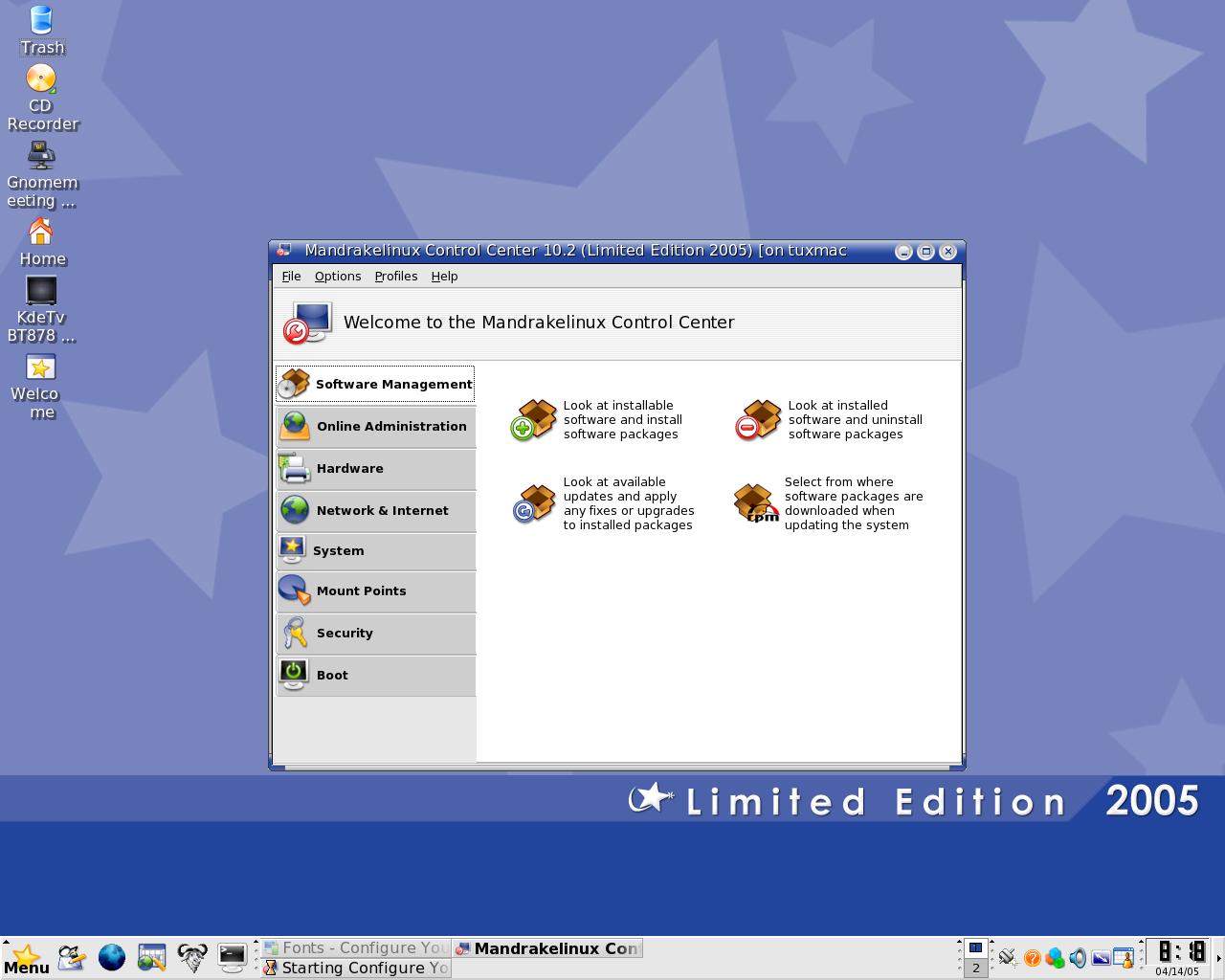The height and width of the screenshot is (980, 1225).
Task: Click the panel date 04/14/05
Action: coord(1177,971)
